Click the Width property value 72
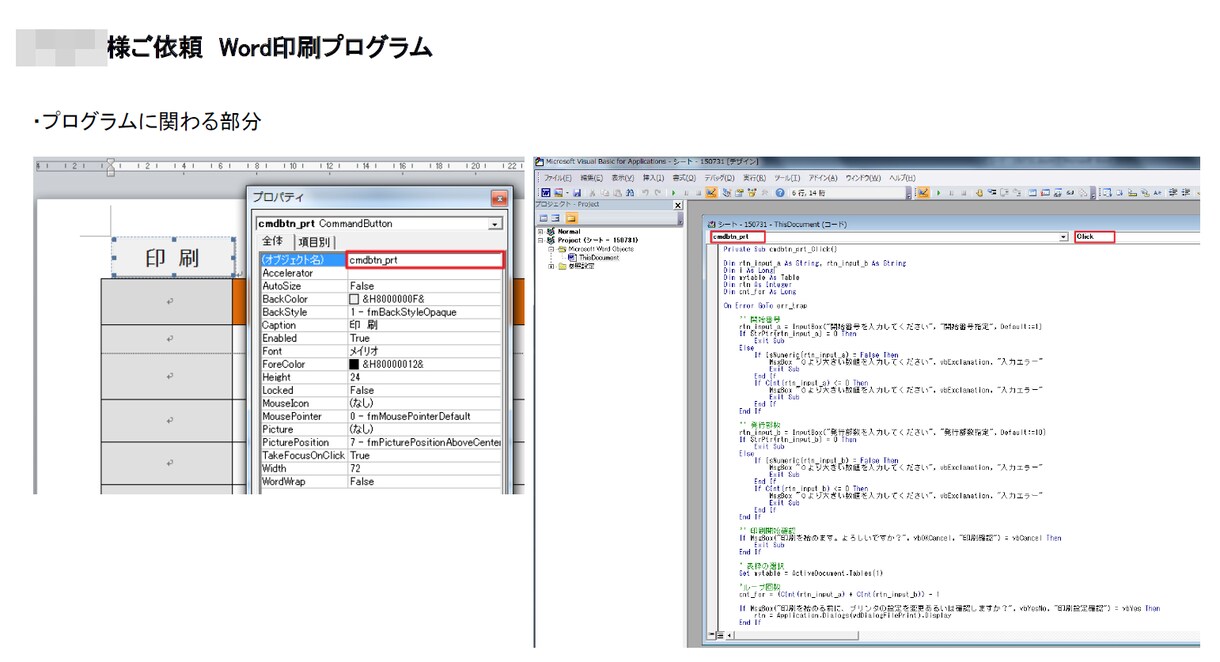This screenshot has width=1220, height=662. pyautogui.click(x=354, y=468)
